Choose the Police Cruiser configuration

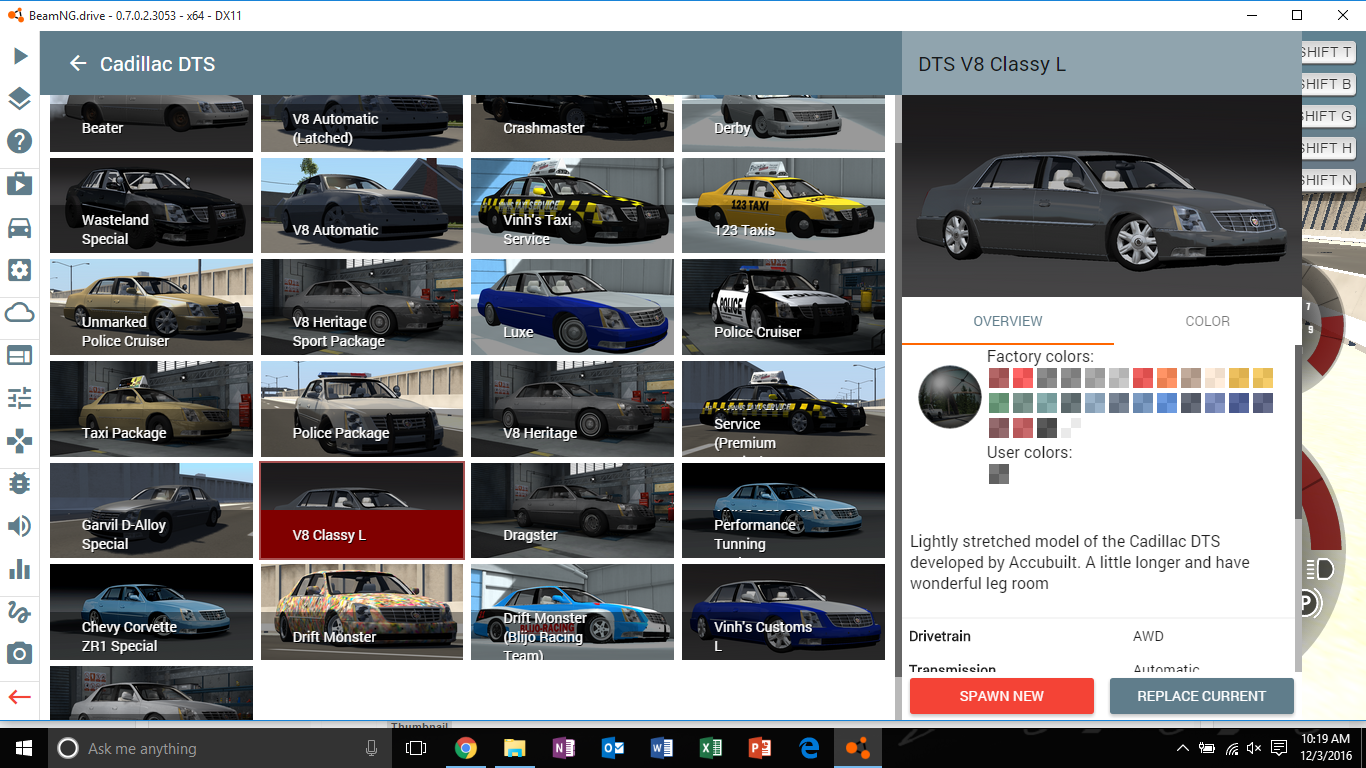[x=783, y=307]
